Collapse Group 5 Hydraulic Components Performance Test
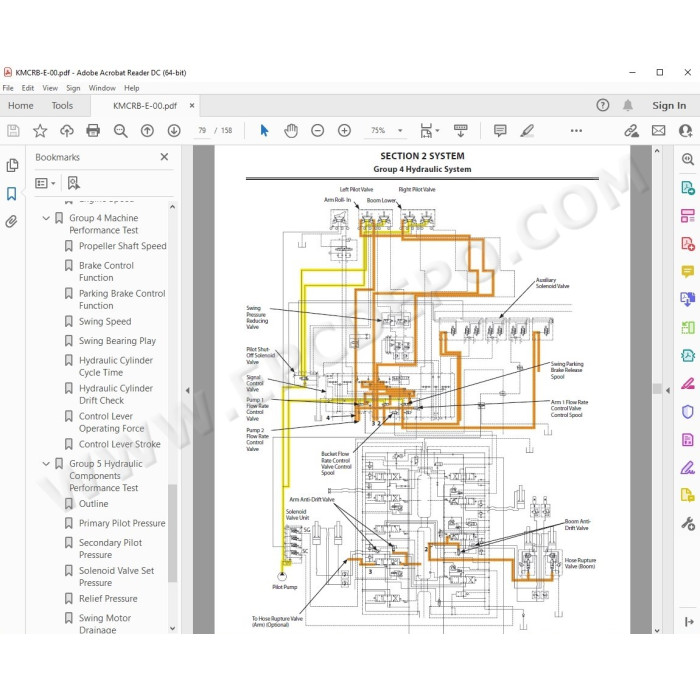Viewport: 700px width, 700px height. [46, 464]
